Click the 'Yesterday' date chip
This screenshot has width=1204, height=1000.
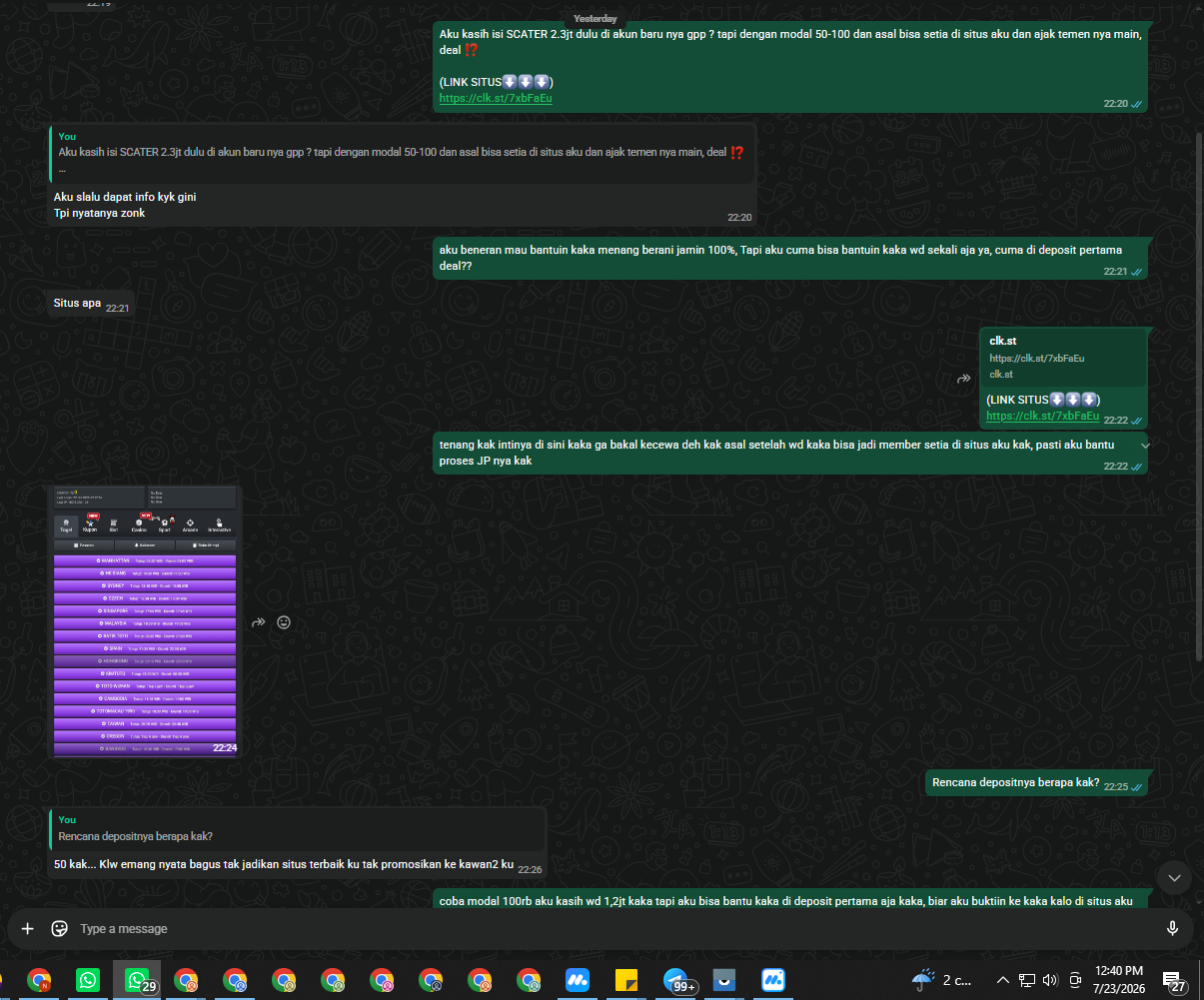pos(595,18)
